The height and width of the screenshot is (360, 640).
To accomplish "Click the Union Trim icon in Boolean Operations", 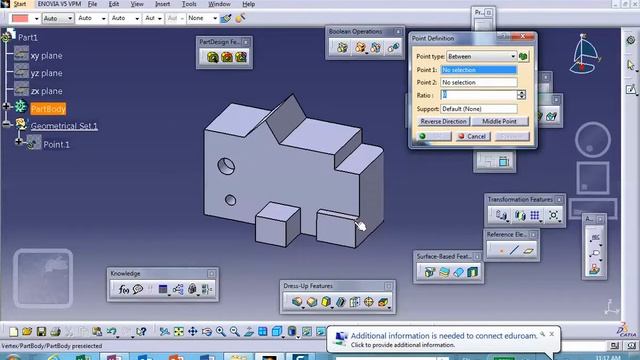I will coord(376,47).
